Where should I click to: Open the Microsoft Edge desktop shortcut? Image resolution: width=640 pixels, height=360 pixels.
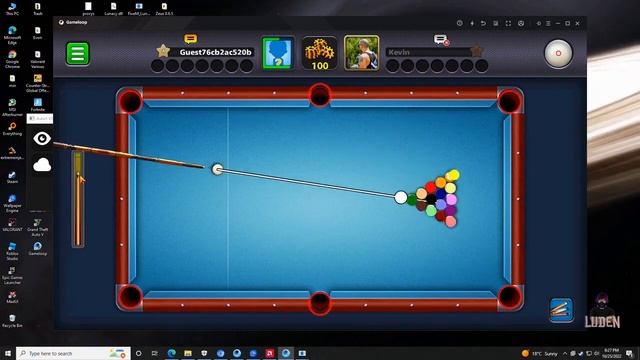click(12, 35)
